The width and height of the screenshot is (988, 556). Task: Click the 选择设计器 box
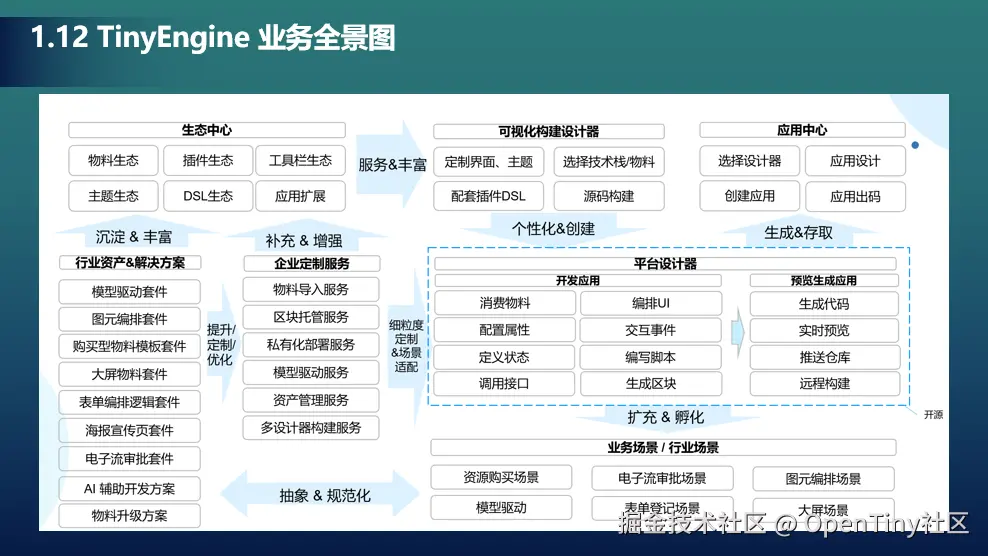(x=750, y=161)
